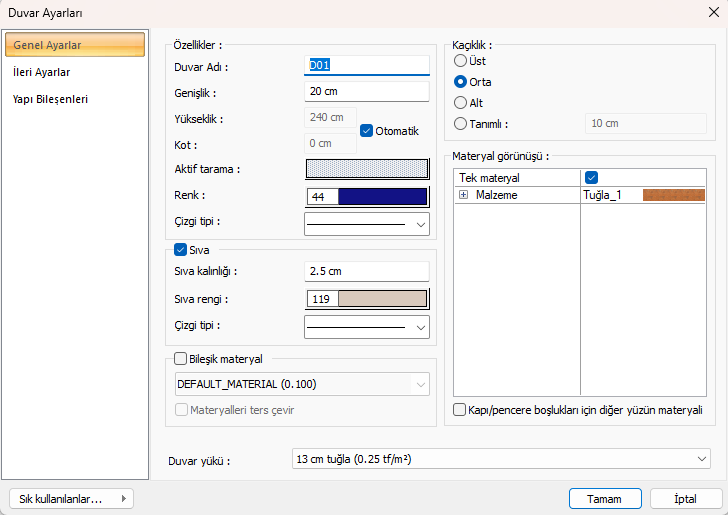This screenshot has width=728, height=515.
Task: Click the dark blue Renk color swatch
Action: click(x=382, y=196)
